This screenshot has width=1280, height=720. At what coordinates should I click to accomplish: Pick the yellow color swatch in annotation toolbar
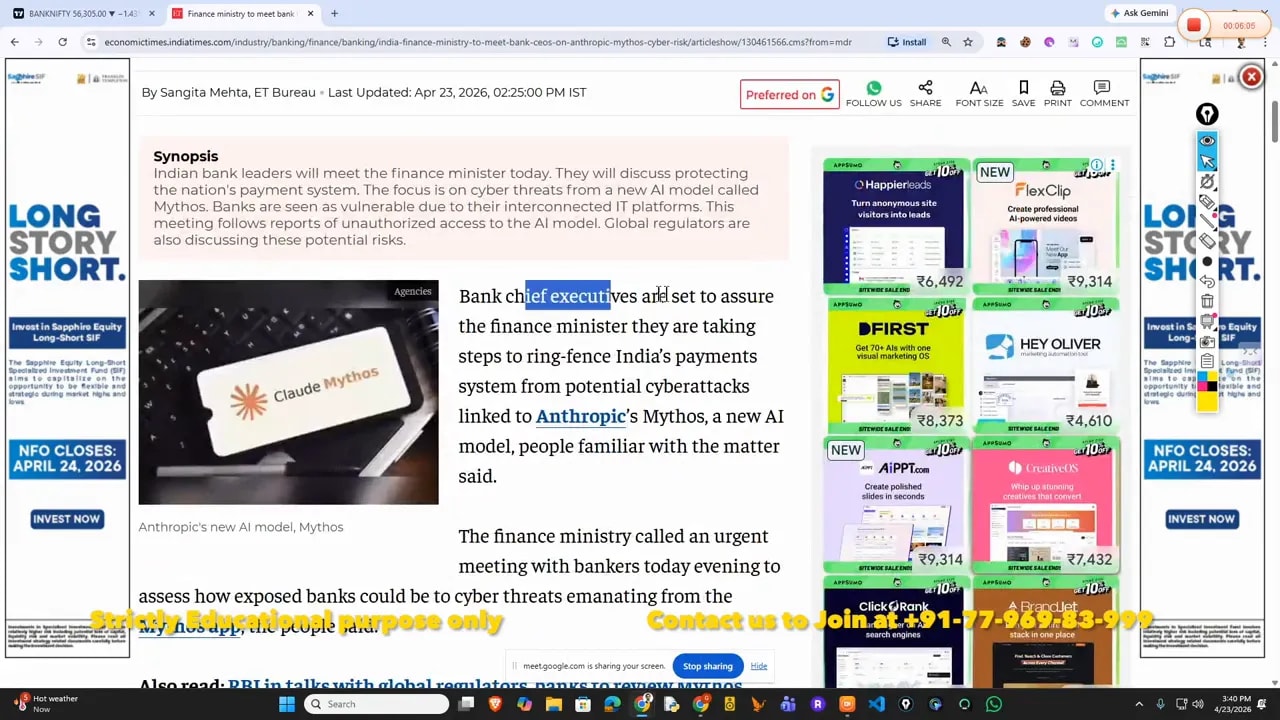point(1207,401)
